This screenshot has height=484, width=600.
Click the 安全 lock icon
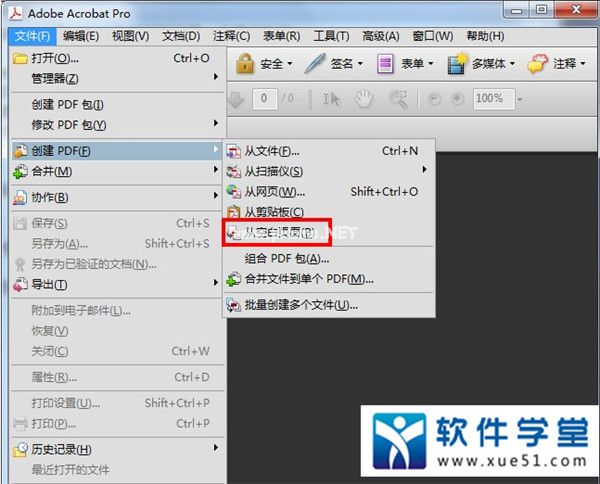click(x=245, y=64)
